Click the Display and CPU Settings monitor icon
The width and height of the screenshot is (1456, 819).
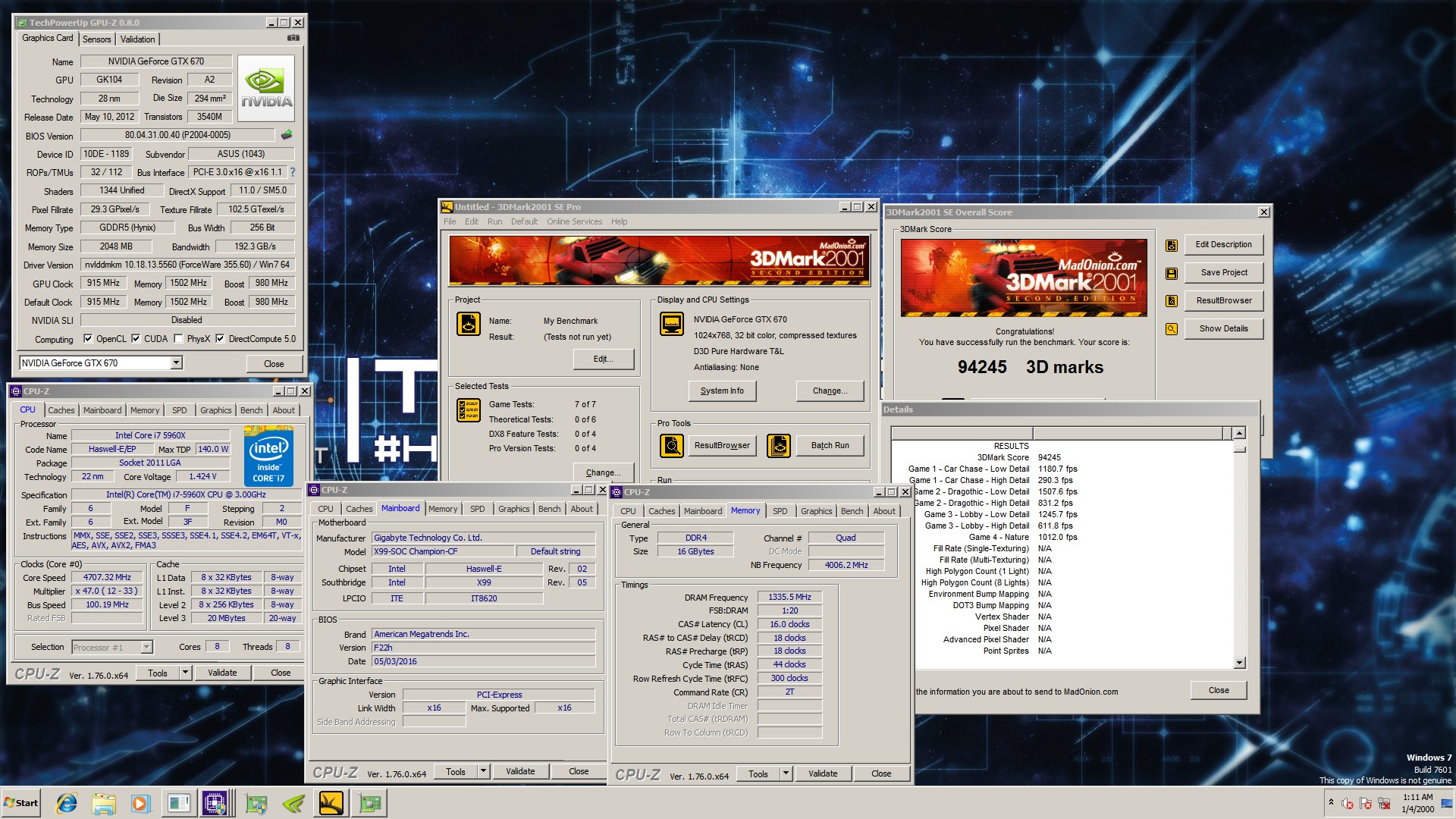click(672, 324)
